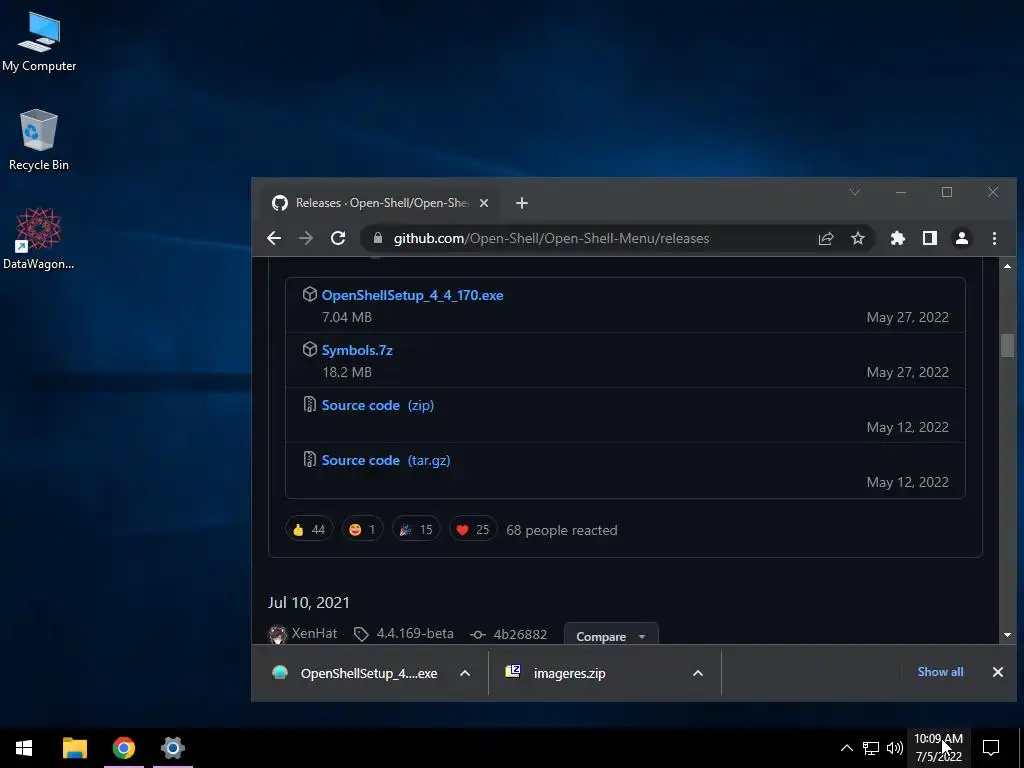
Task: Click '68 people reacted' text
Action: point(562,530)
